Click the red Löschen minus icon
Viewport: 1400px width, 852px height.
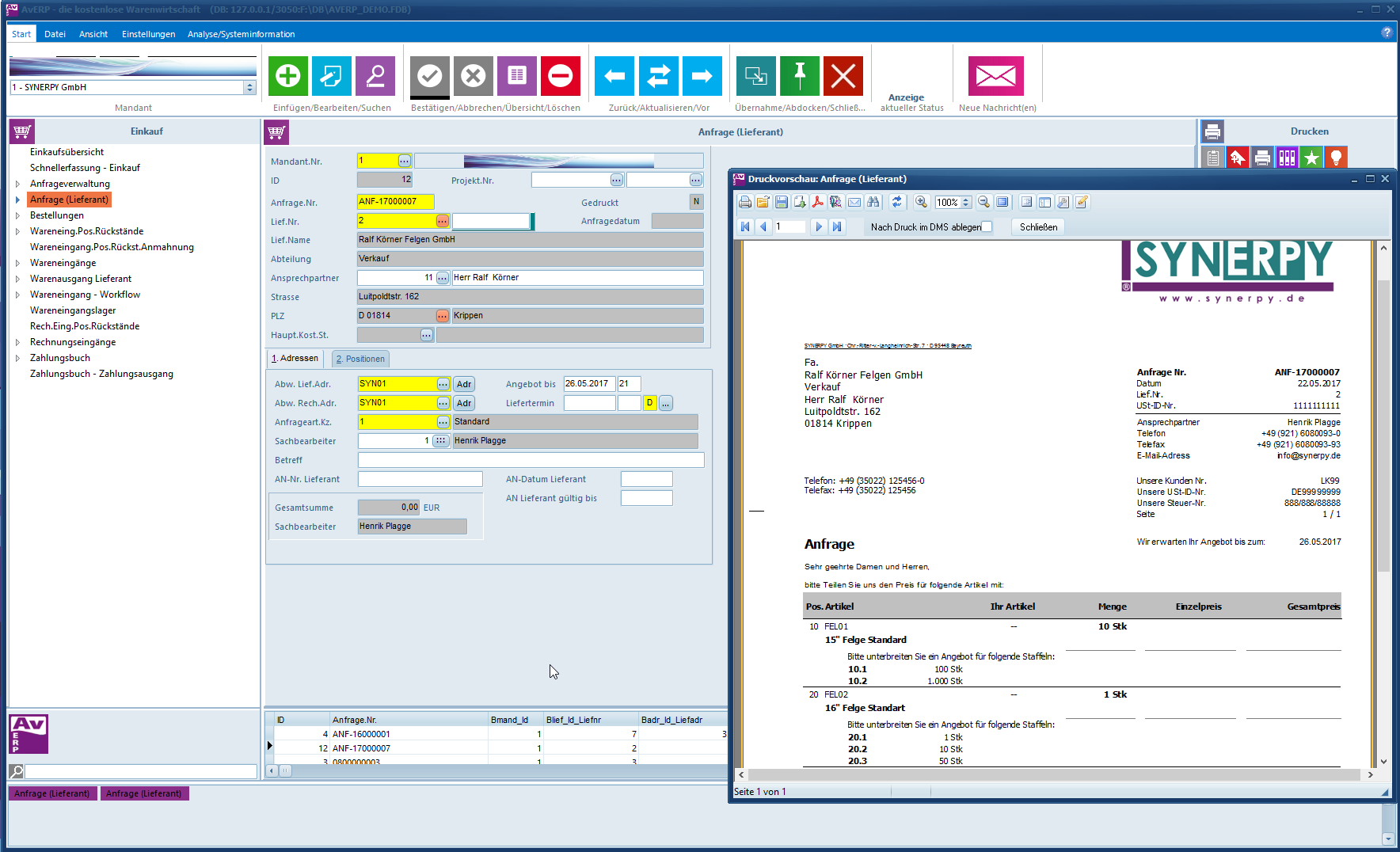click(x=560, y=76)
